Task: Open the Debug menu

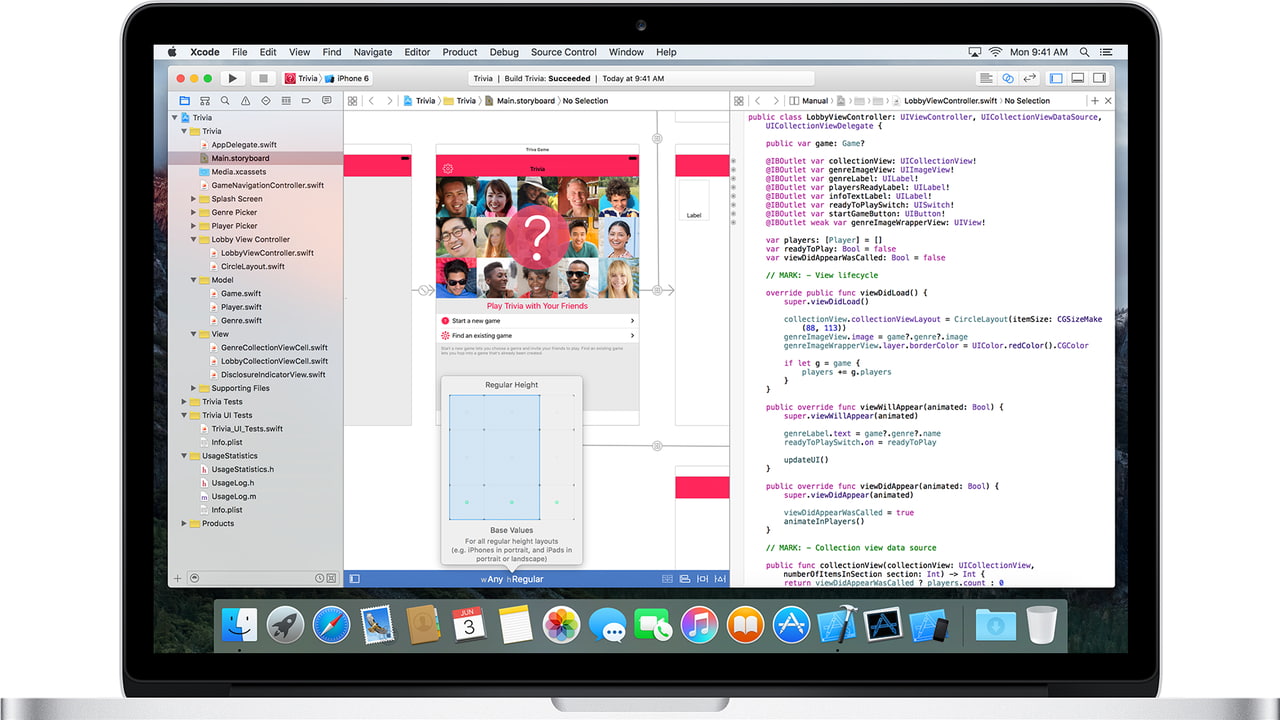Action: tap(504, 52)
